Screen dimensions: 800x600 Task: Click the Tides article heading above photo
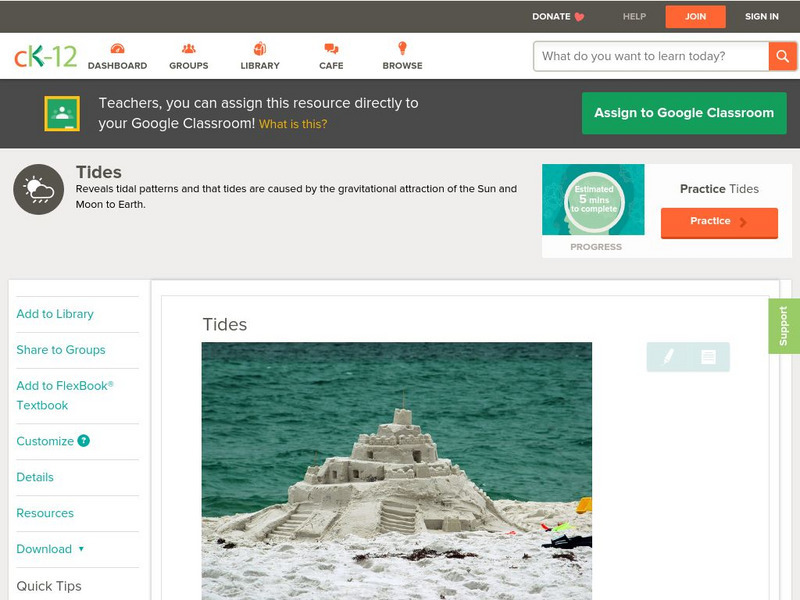tap(224, 324)
